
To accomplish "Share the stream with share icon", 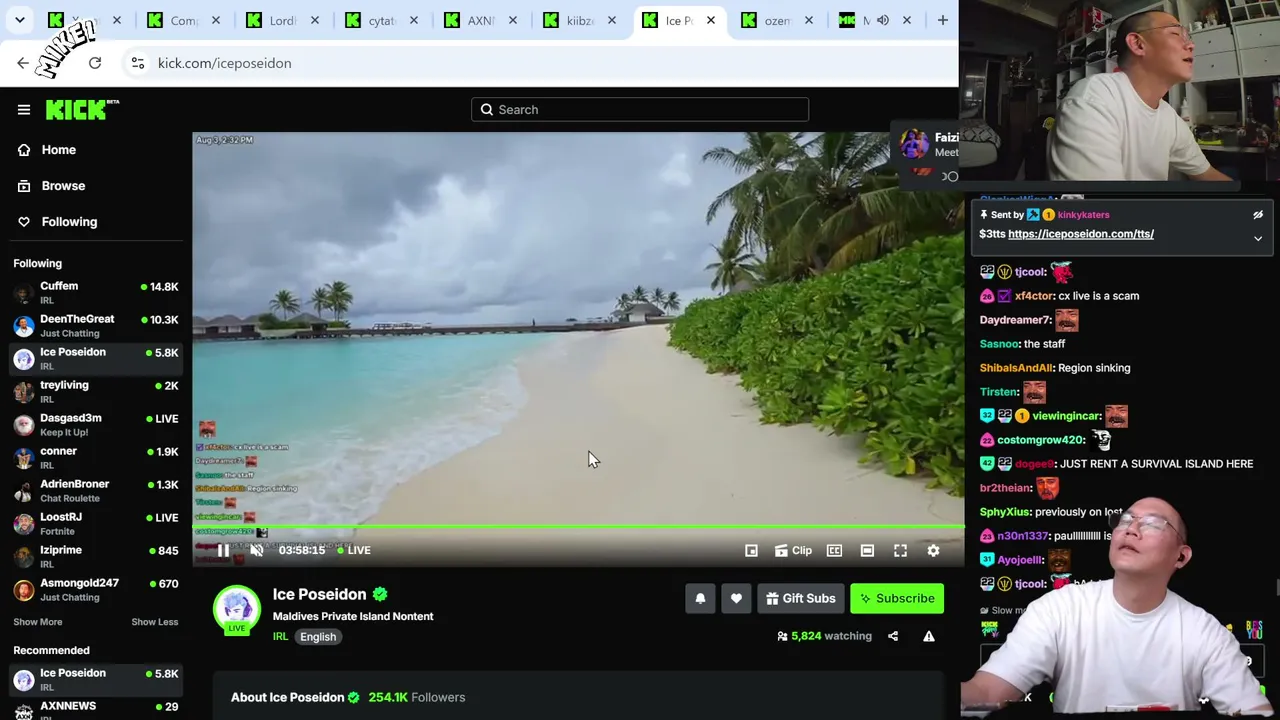I will click(893, 636).
